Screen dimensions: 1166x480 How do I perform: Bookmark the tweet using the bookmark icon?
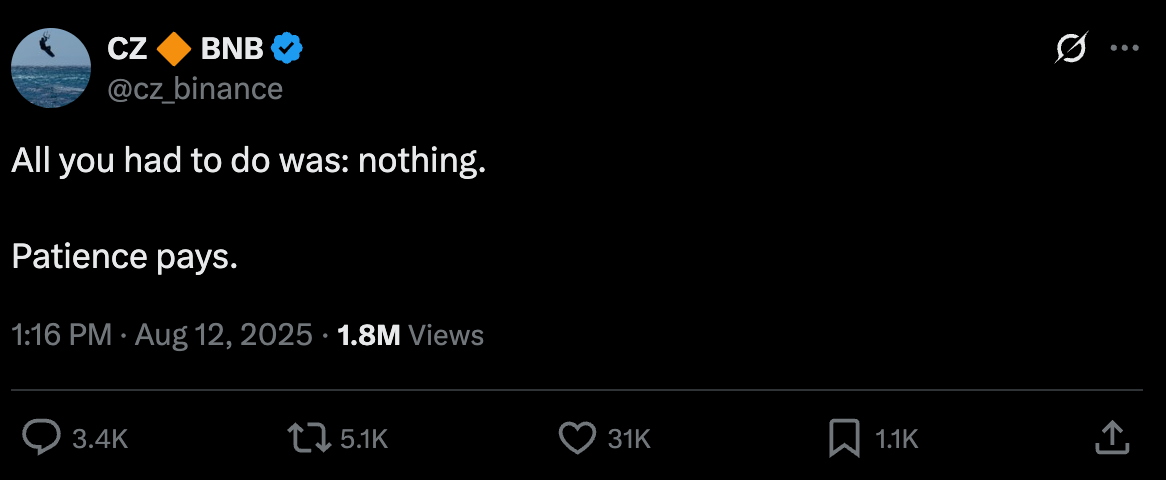point(843,437)
